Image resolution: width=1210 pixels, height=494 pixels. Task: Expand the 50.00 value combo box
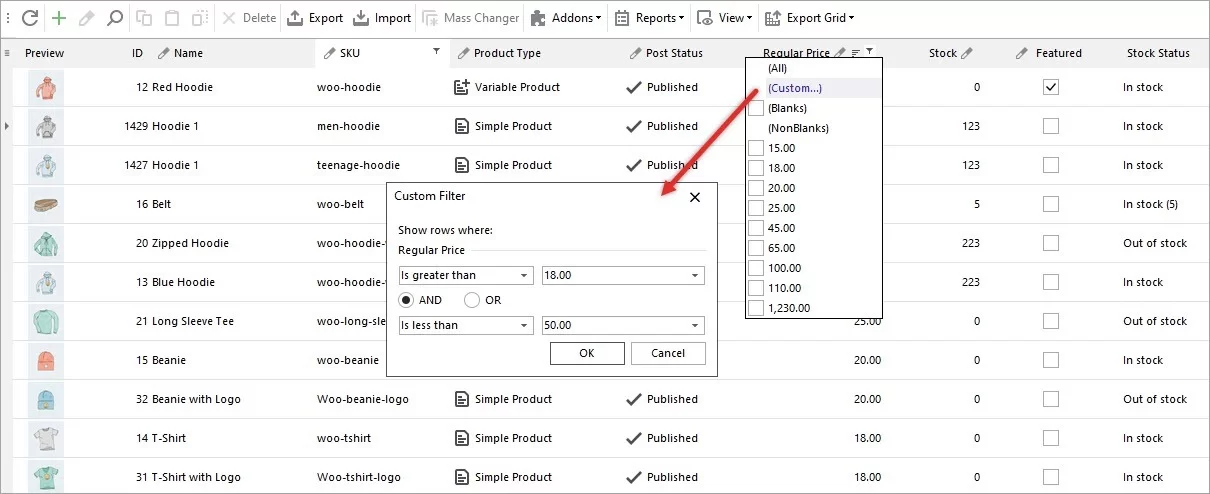click(x=694, y=325)
